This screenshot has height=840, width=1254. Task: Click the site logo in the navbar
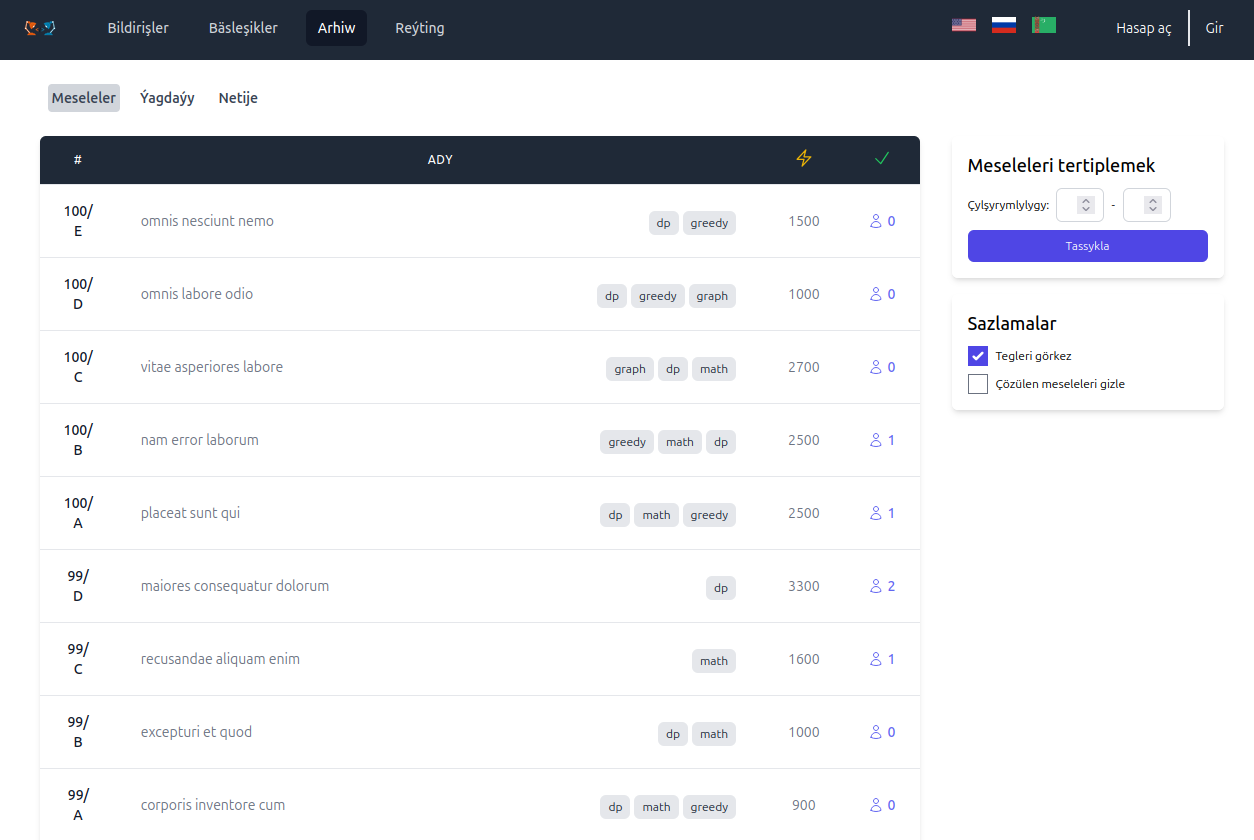pos(40,28)
